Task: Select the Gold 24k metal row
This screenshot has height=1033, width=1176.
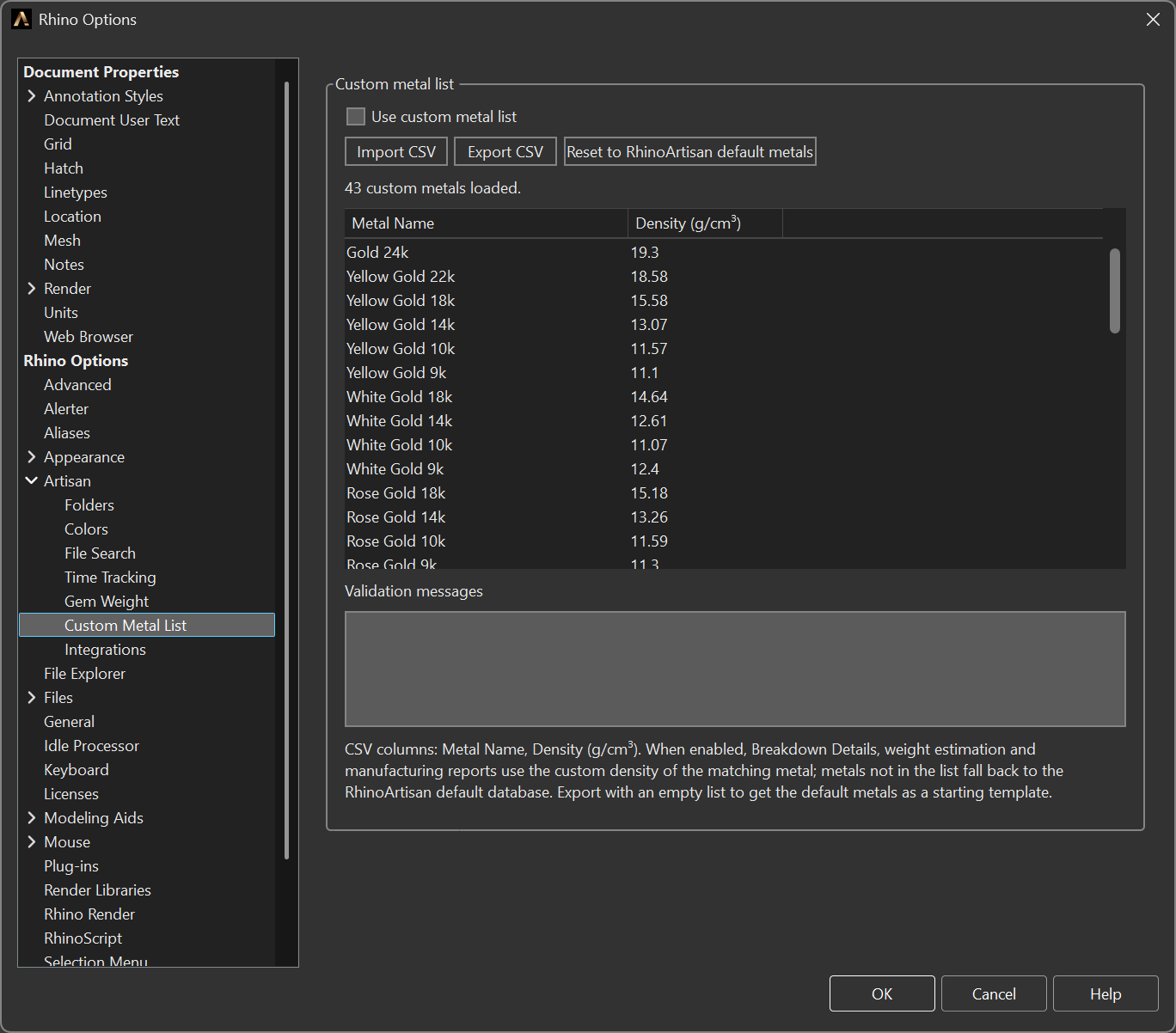Action: 724,252
